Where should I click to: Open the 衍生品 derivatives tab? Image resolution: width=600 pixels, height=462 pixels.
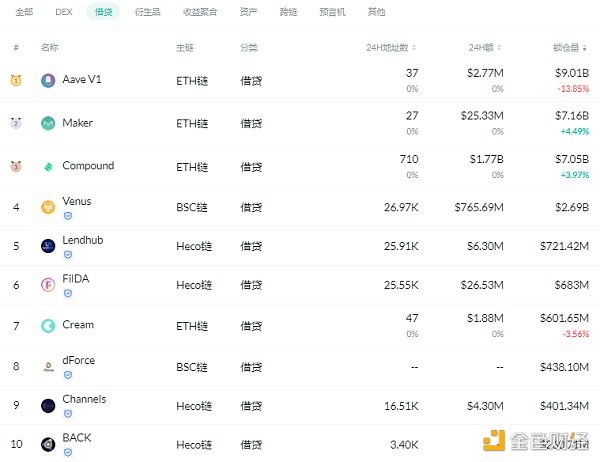pyautogui.click(x=147, y=12)
